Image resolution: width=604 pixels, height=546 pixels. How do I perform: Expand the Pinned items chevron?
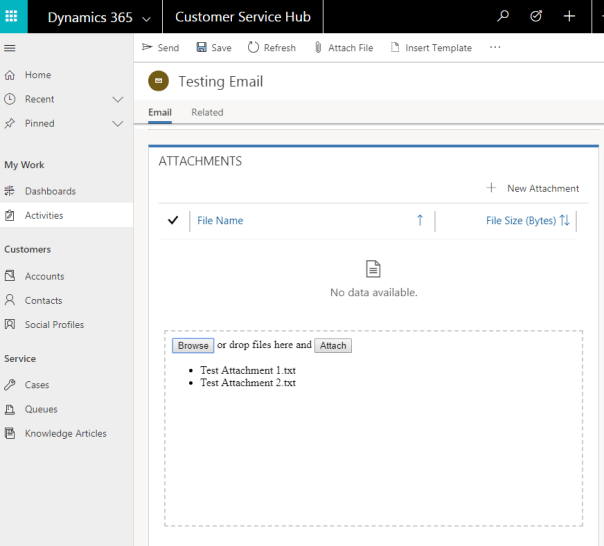(117, 124)
